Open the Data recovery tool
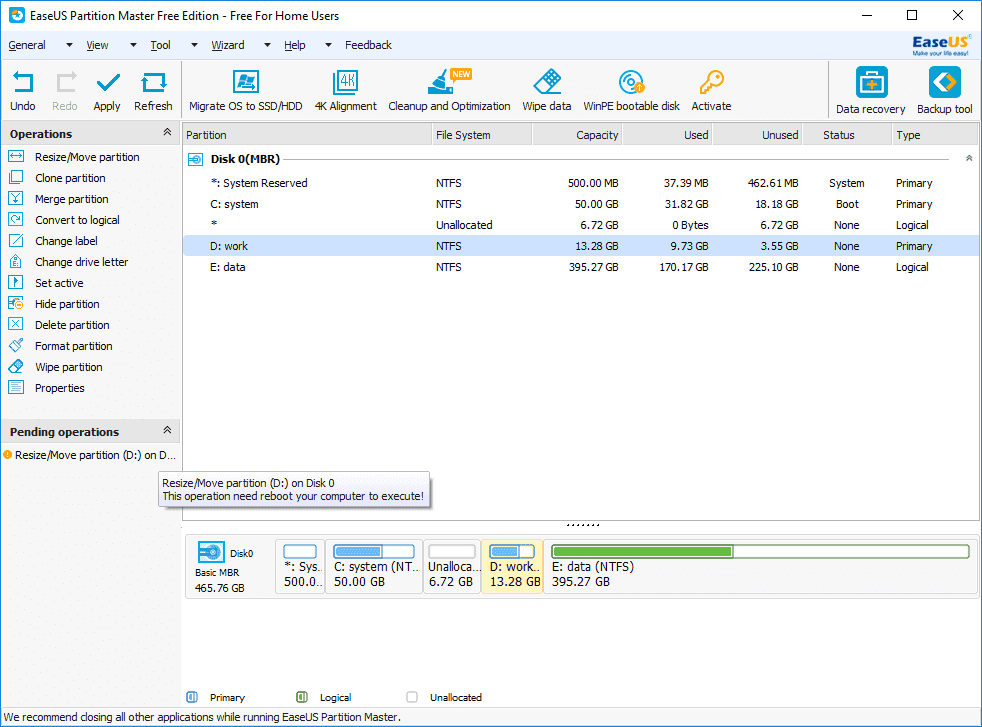 click(x=871, y=82)
